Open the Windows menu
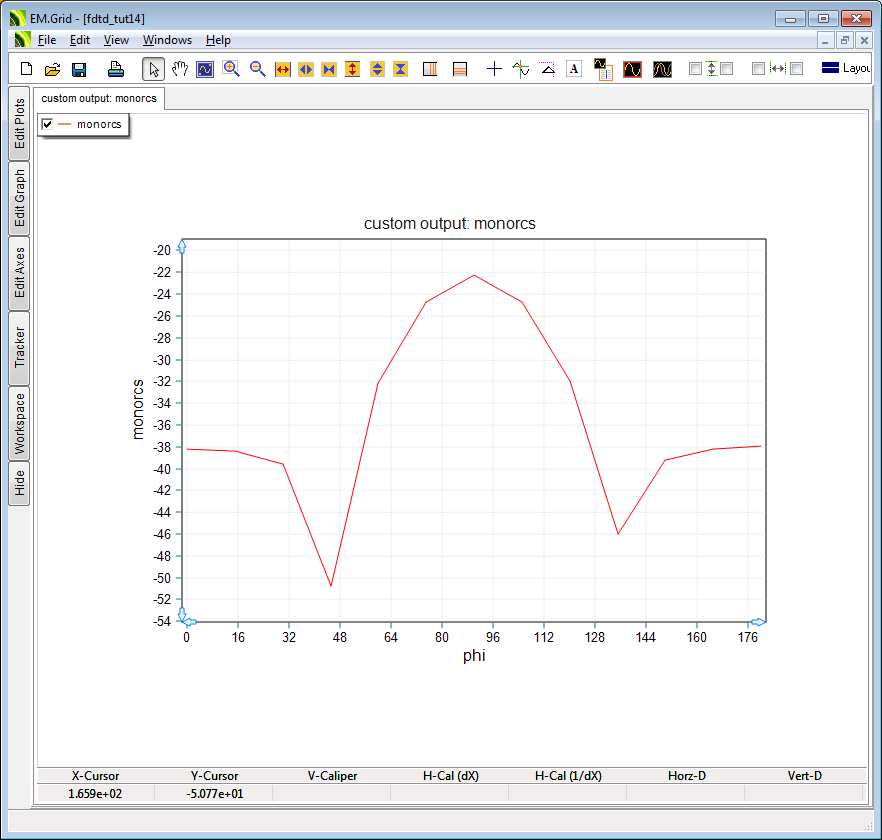 167,40
